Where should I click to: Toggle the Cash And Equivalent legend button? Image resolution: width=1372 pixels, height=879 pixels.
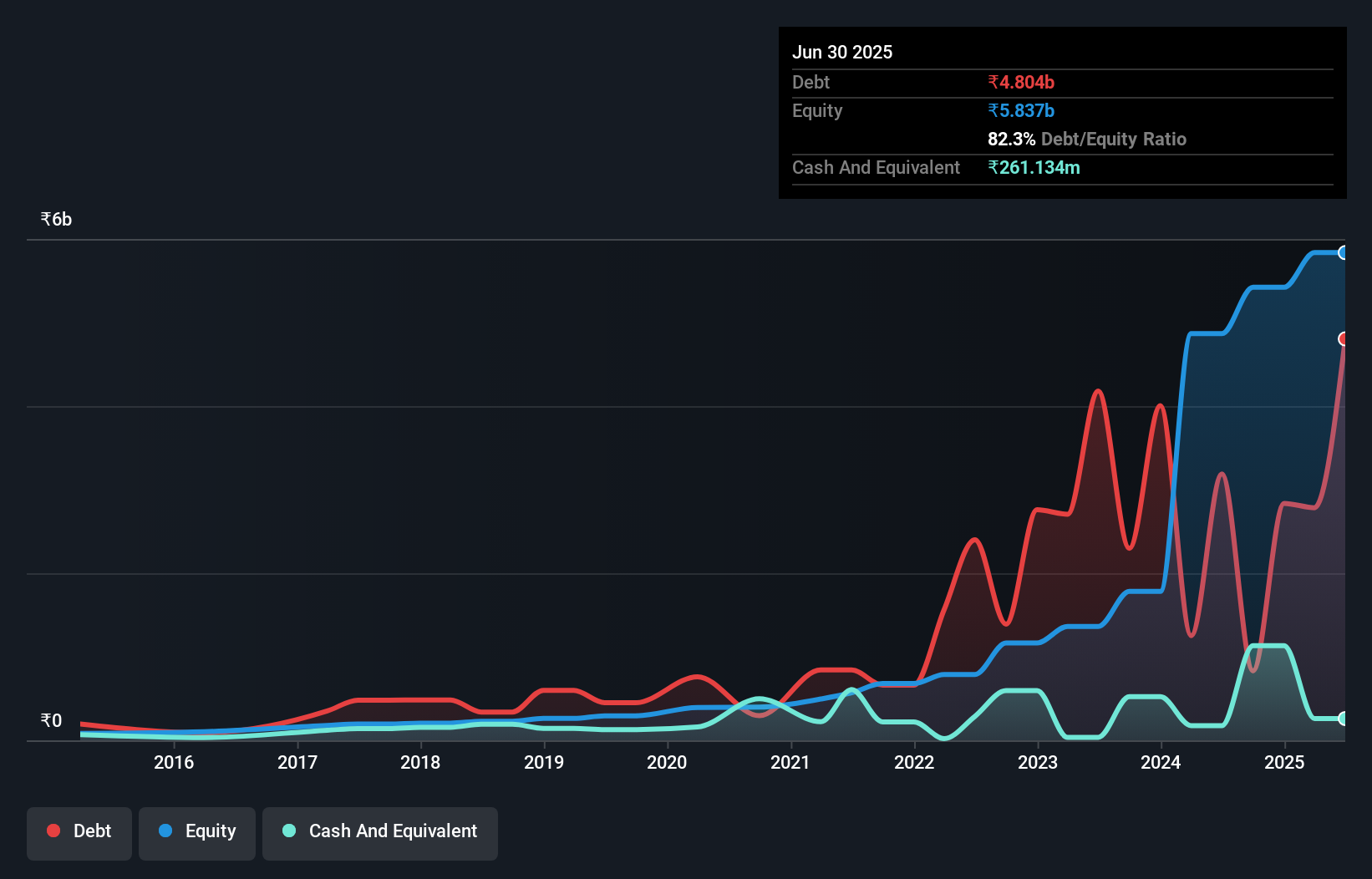coord(380,833)
